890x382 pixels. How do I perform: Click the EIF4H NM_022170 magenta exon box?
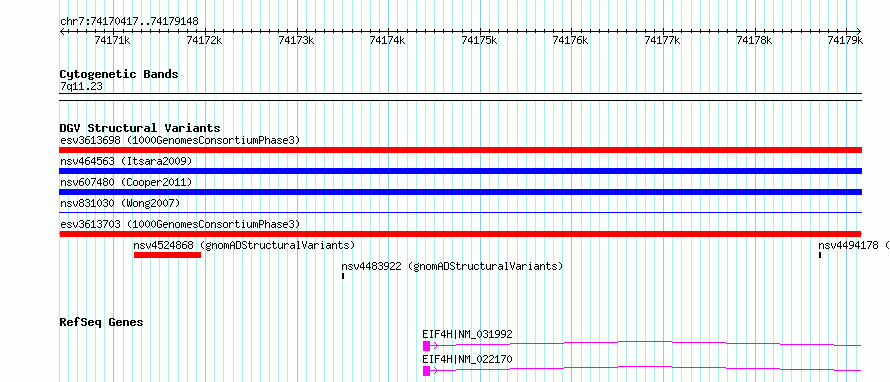426,371
